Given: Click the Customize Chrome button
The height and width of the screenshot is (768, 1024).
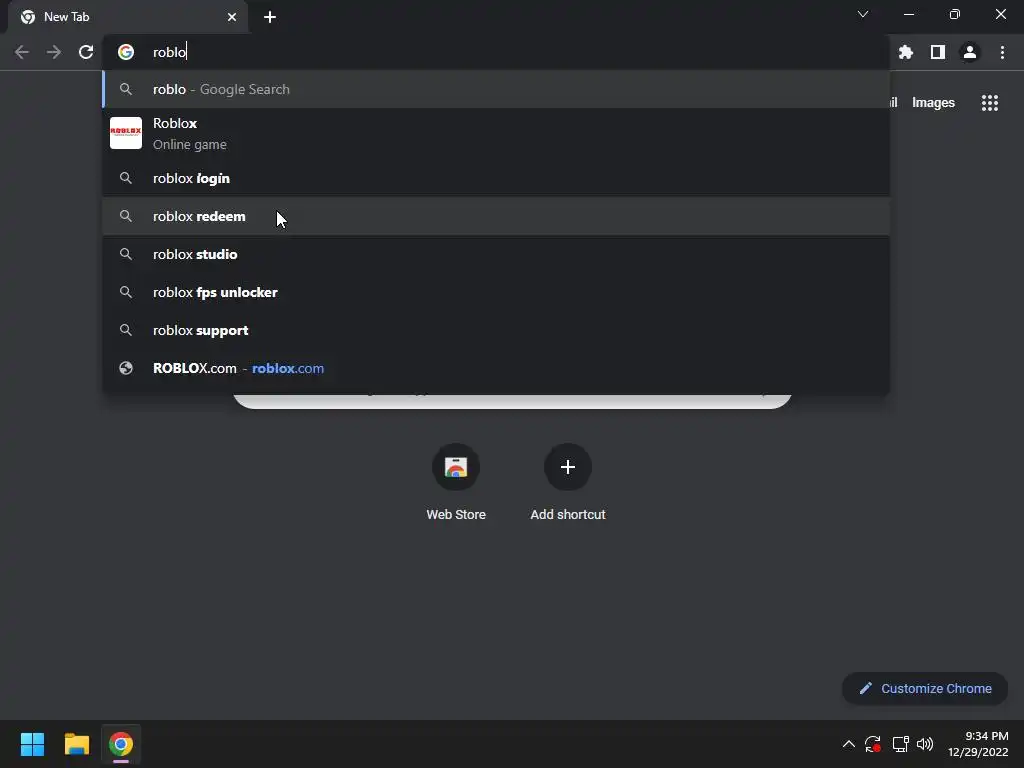Looking at the screenshot, I should 925,688.
